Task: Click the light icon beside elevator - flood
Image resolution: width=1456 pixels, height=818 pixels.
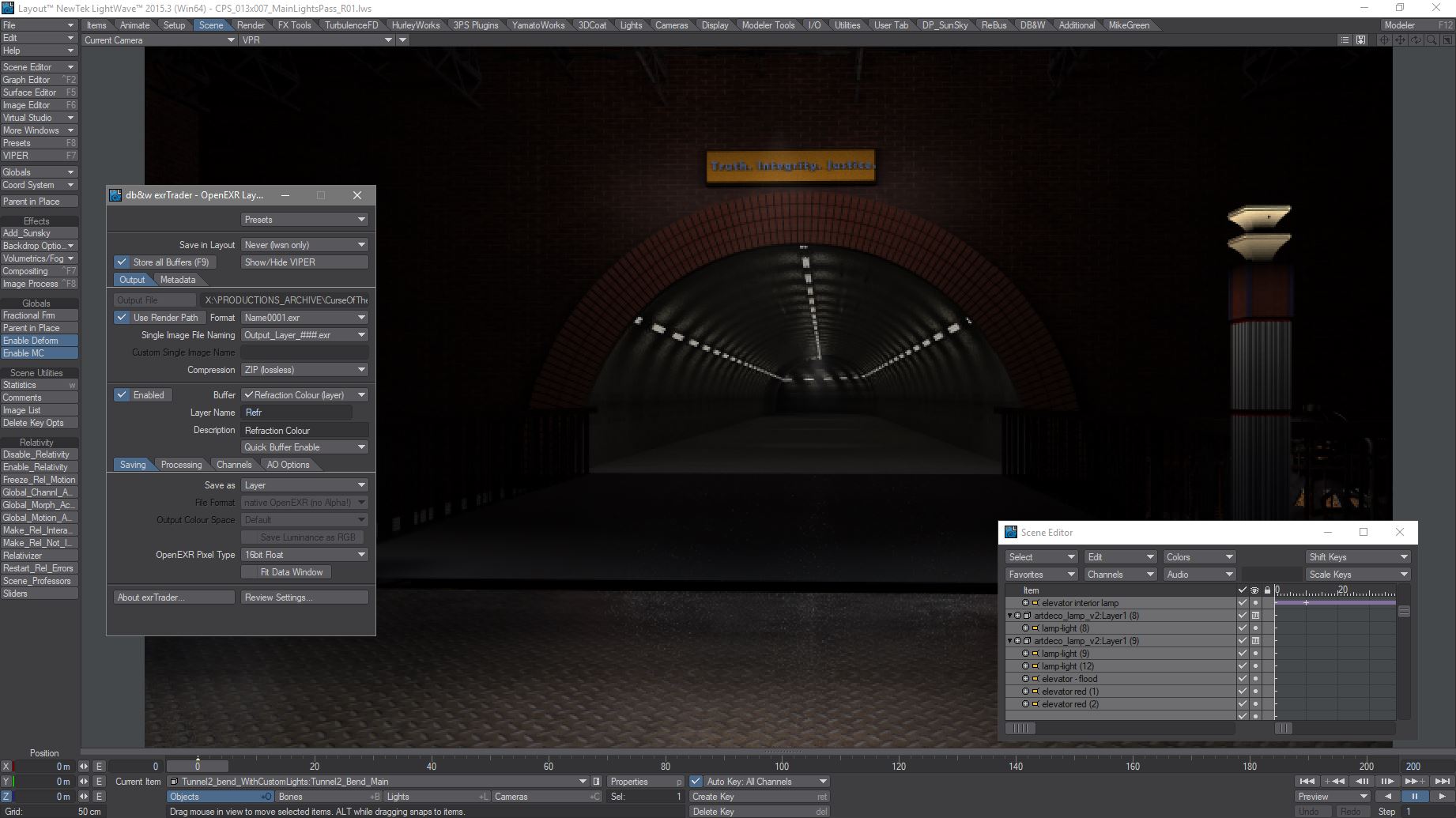Action: point(1035,679)
